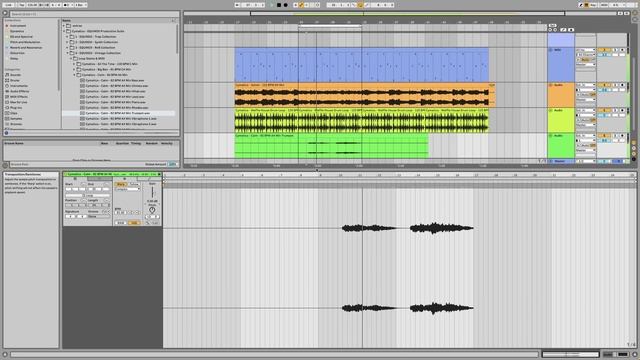This screenshot has height=360, width=640.
Task: Stop playback with the Stop button
Action: point(279,5)
